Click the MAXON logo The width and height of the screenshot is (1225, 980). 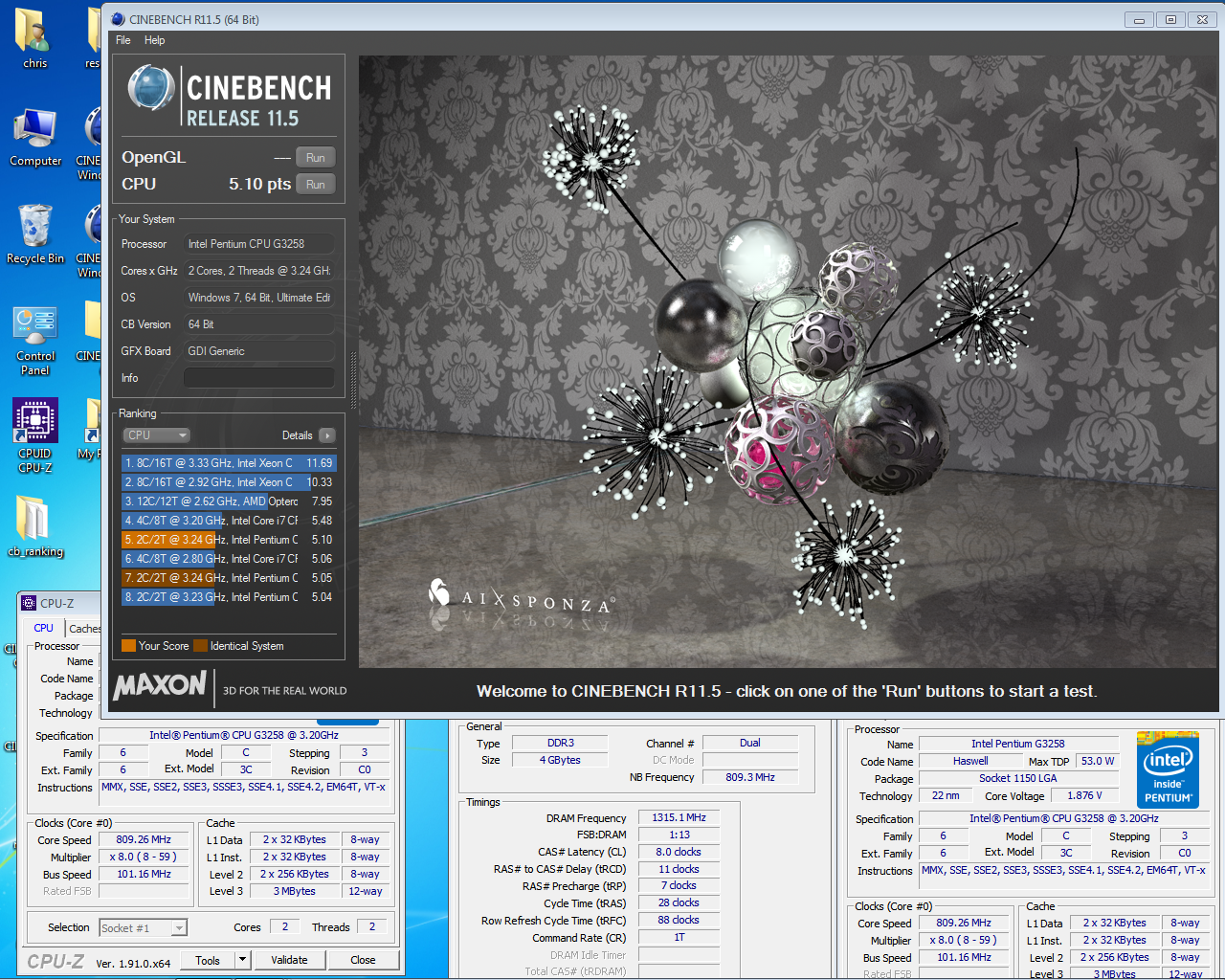160,685
